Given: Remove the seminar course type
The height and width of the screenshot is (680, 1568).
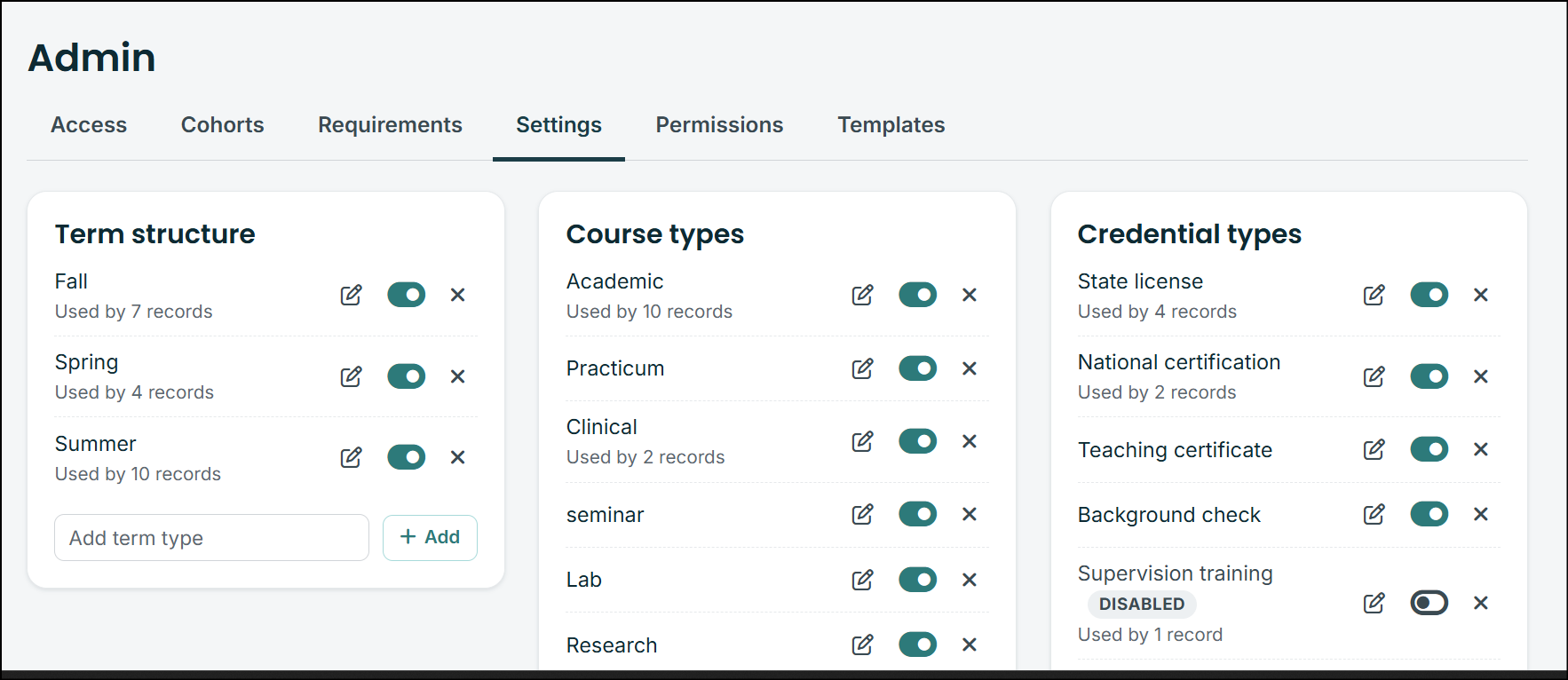Looking at the screenshot, I should tap(970, 514).
